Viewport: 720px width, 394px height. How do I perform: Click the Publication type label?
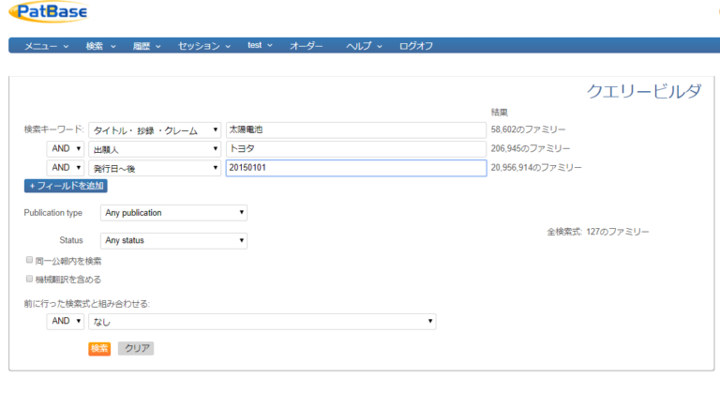tap(53, 213)
